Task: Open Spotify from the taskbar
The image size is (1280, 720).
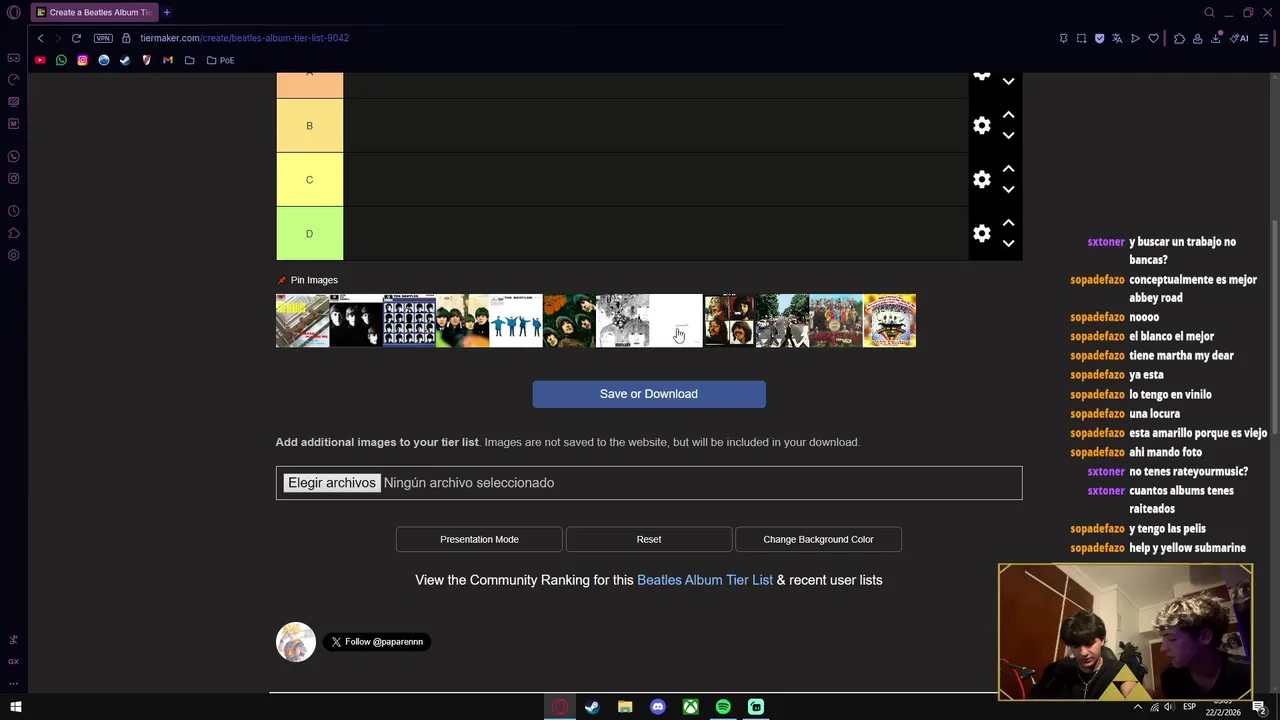Action: click(723, 707)
